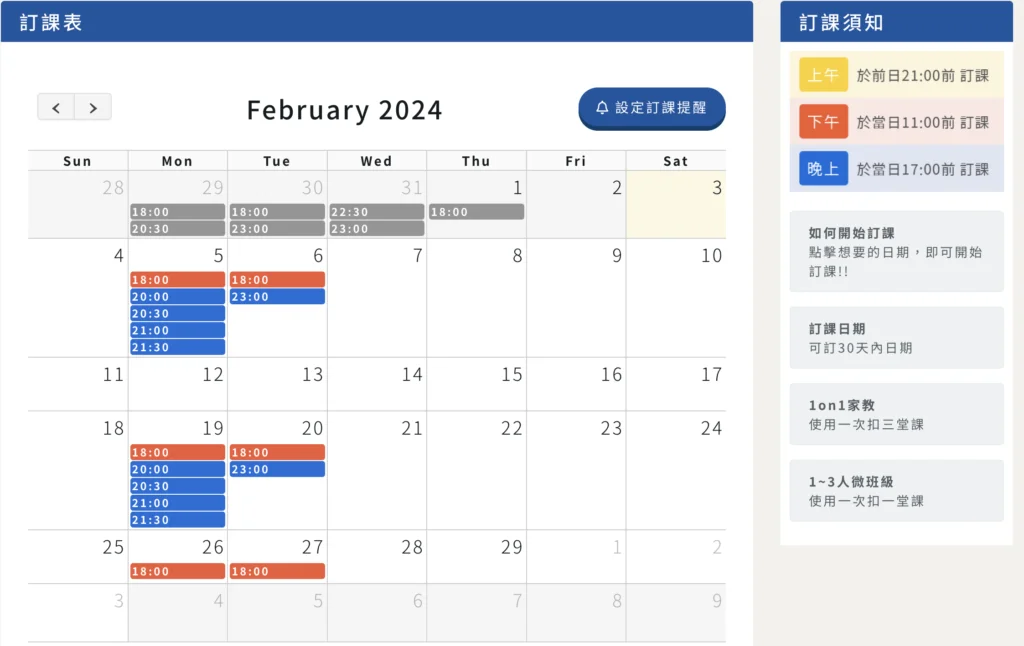Click the 設定訂課提醒 reminder button
This screenshot has height=646, width=1024.
pos(651,108)
